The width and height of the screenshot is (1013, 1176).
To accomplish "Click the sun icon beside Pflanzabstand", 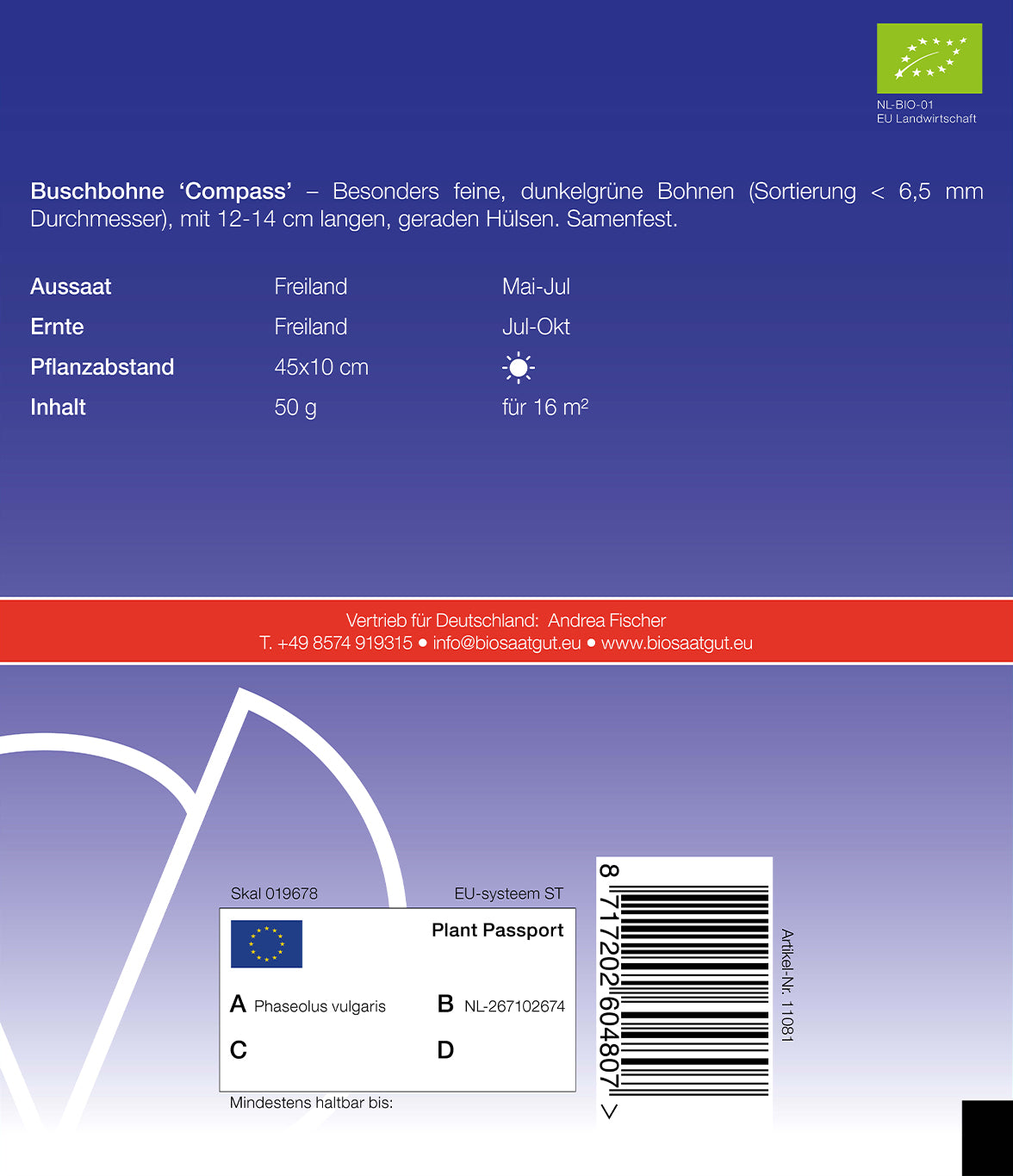I will coord(518,368).
